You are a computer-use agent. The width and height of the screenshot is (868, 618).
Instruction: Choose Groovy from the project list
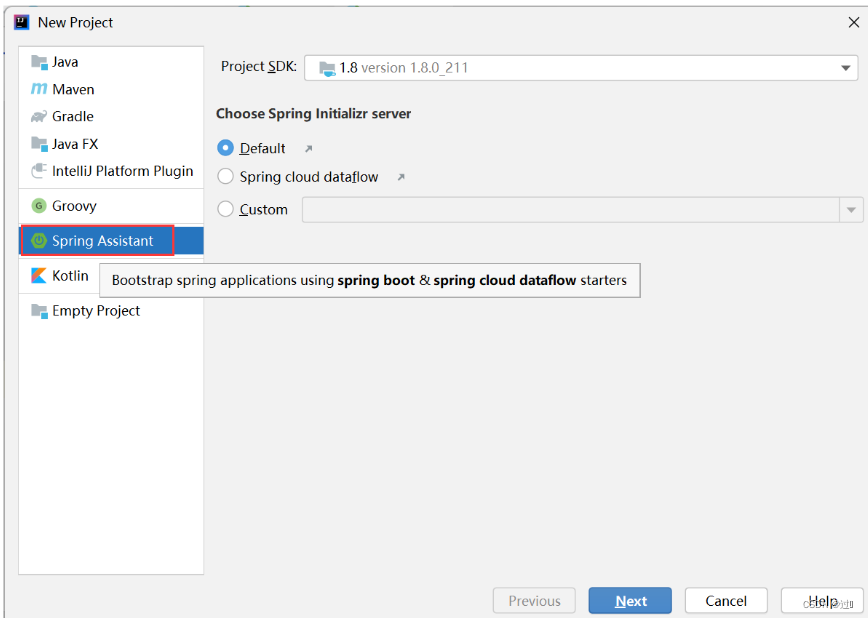(x=111, y=206)
